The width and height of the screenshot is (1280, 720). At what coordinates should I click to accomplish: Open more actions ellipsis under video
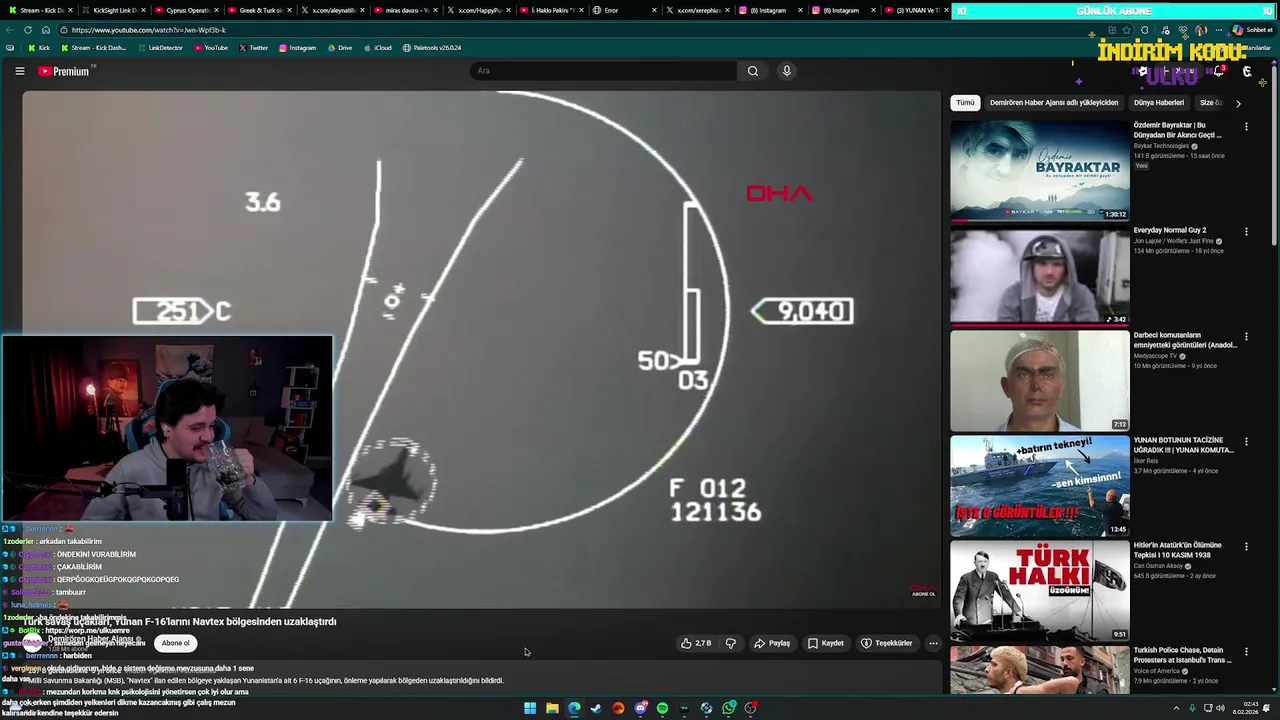click(x=933, y=643)
